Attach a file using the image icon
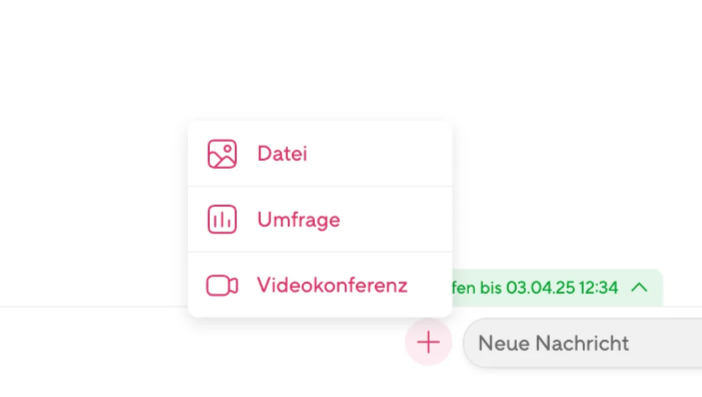This screenshot has height=397, width=702. click(x=222, y=154)
